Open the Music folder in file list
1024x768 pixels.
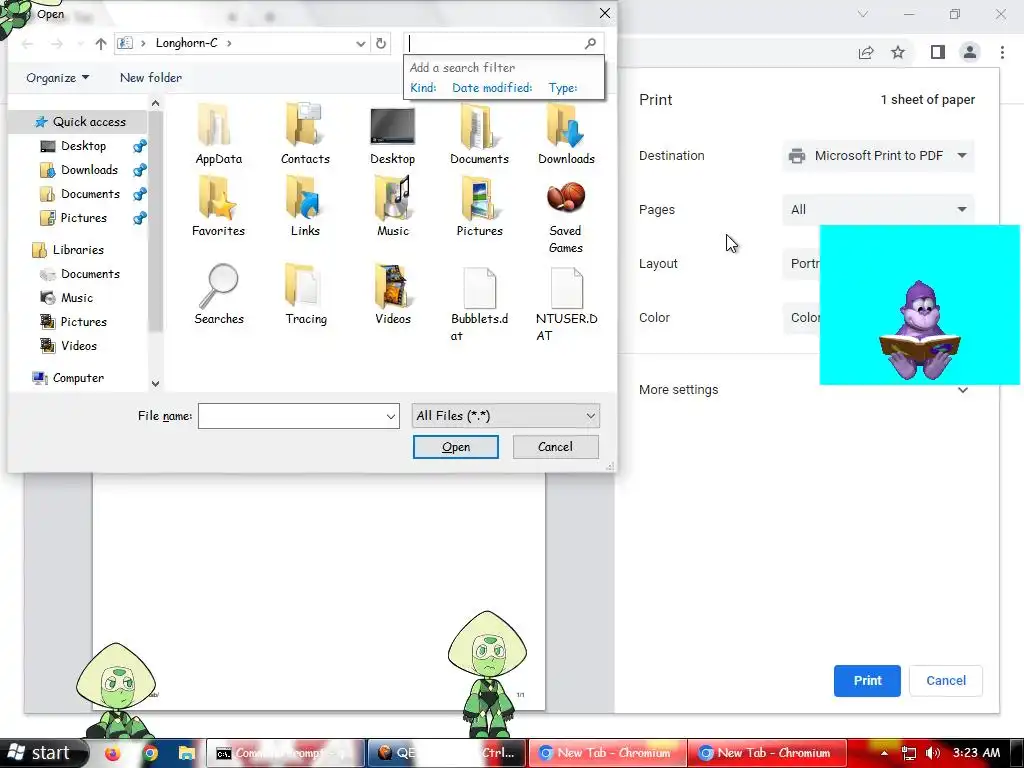pos(392,206)
